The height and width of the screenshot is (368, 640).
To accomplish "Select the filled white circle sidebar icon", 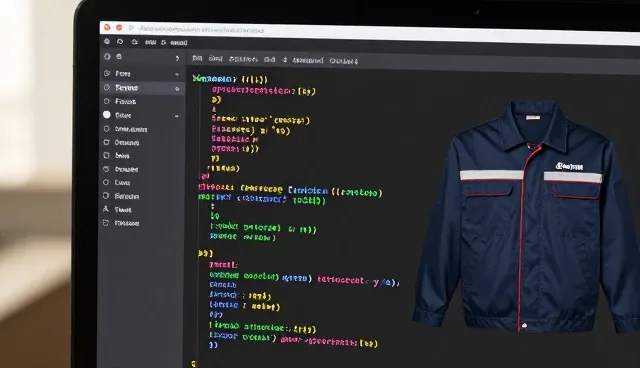I will (x=107, y=115).
